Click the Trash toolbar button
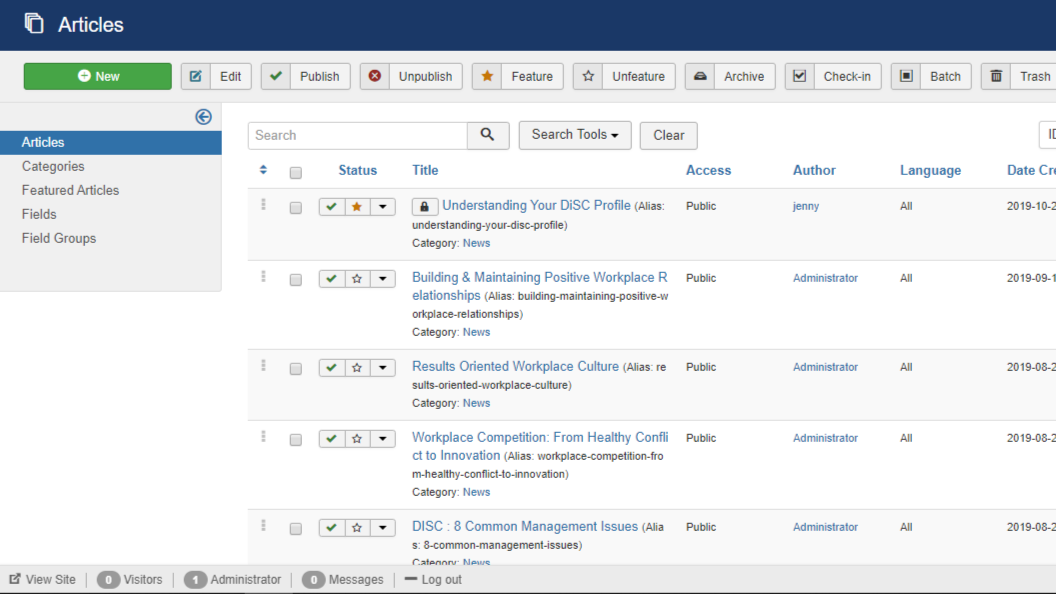This screenshot has height=594, width=1056. pos(1020,76)
